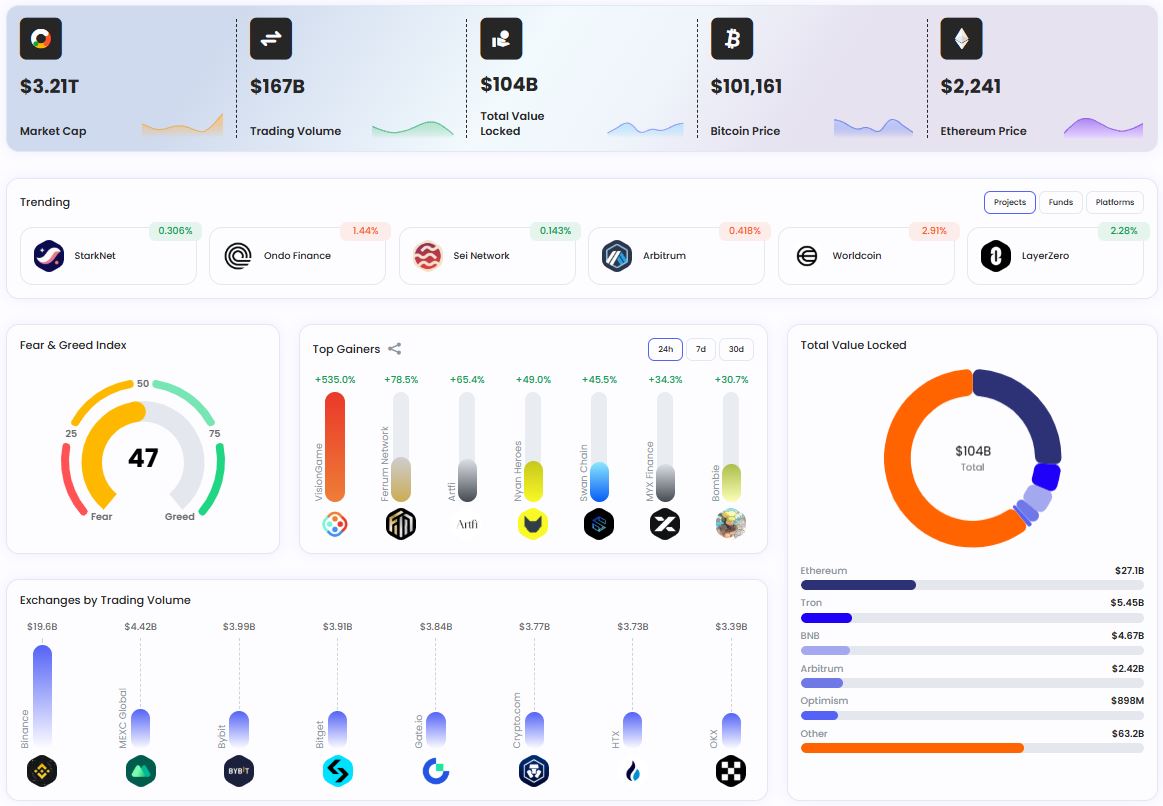Click the Bitcoin Price icon
Image resolution: width=1163 pixels, height=806 pixels.
732,39
